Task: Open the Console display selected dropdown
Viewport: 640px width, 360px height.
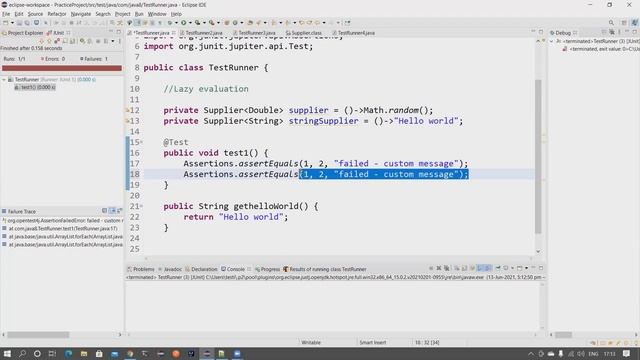Action: click(512, 268)
